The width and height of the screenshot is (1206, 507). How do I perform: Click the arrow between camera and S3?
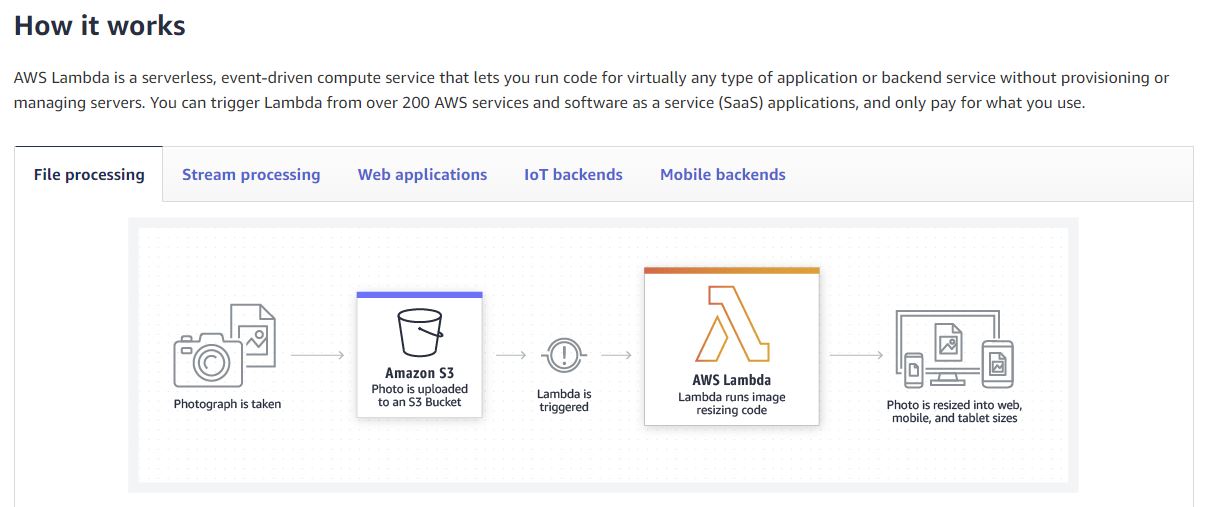(x=318, y=355)
